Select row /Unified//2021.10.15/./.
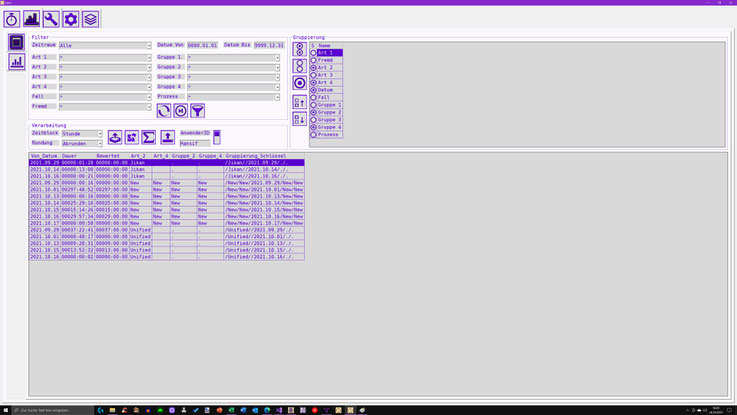737x415 pixels. click(x=167, y=250)
